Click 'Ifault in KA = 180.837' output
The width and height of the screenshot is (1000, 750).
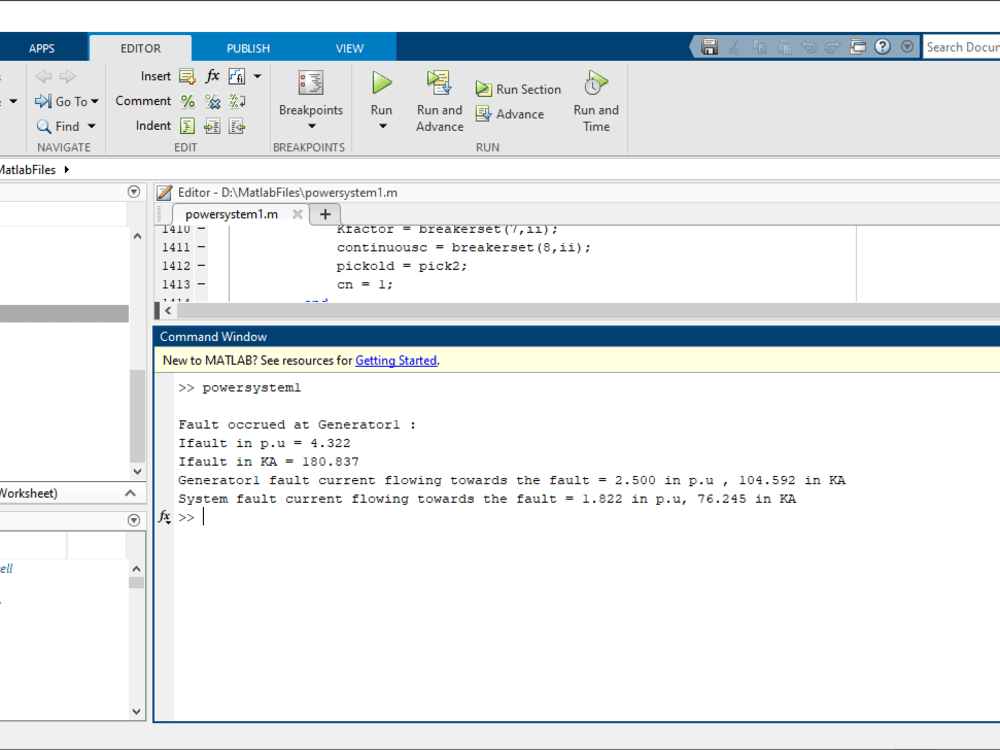(x=268, y=462)
